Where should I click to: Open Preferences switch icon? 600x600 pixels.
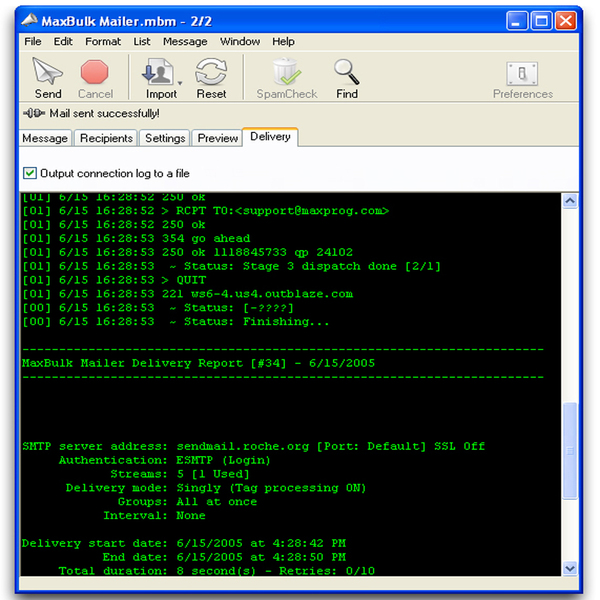522,73
